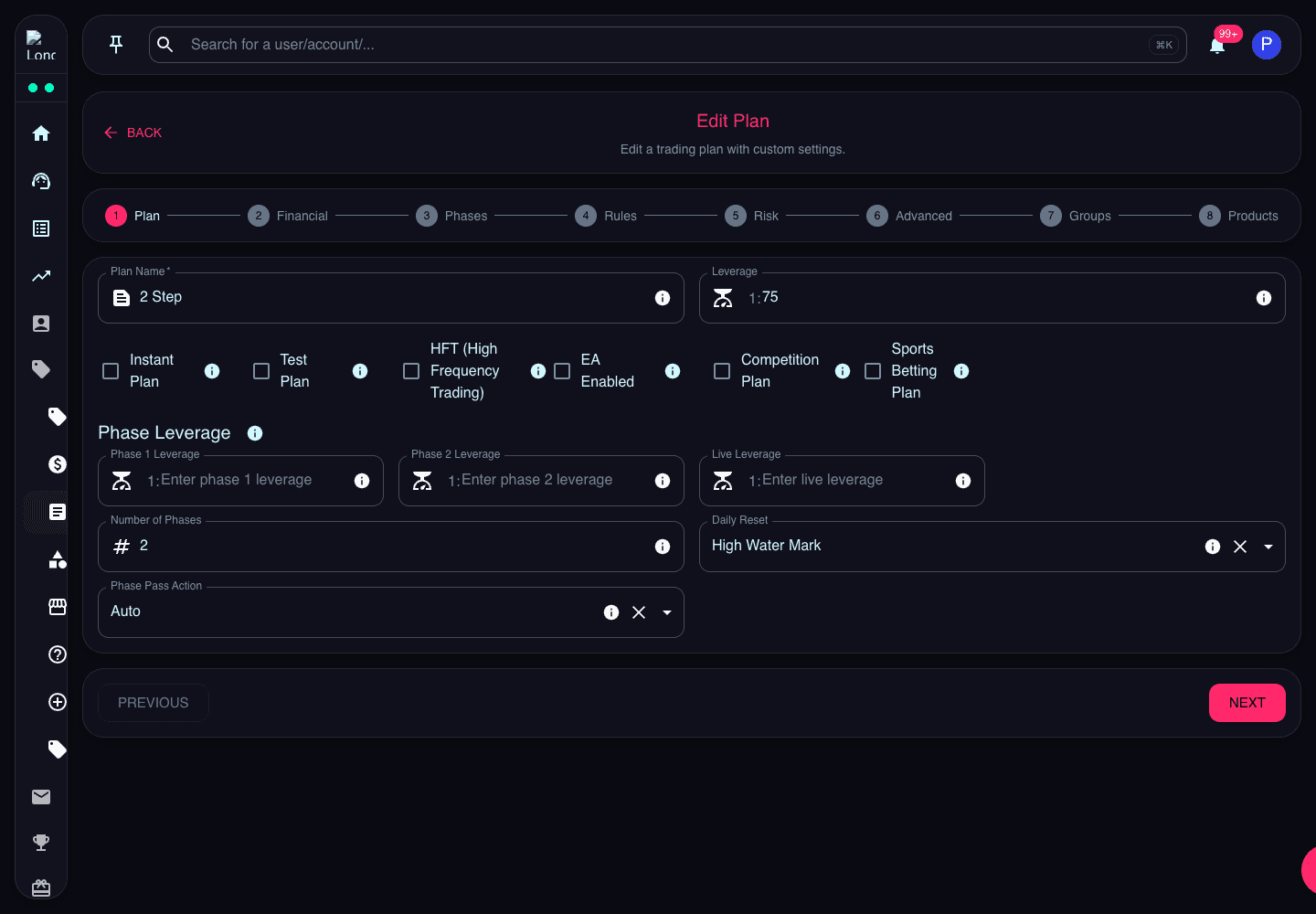Screen dimensions: 1316x914
Task: Open the user avatar labeled P
Action: 1267,45
